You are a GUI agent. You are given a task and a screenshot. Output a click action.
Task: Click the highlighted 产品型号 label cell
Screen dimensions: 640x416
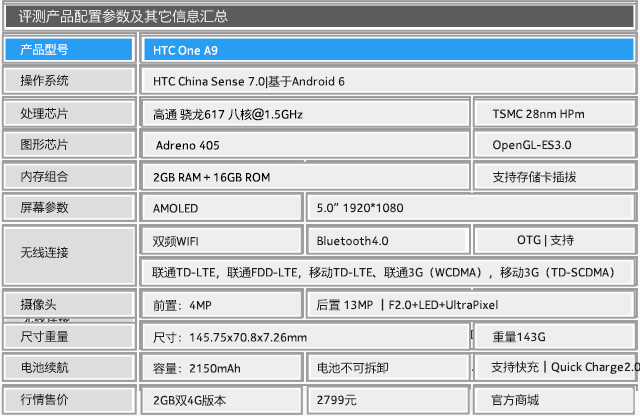pos(68,49)
